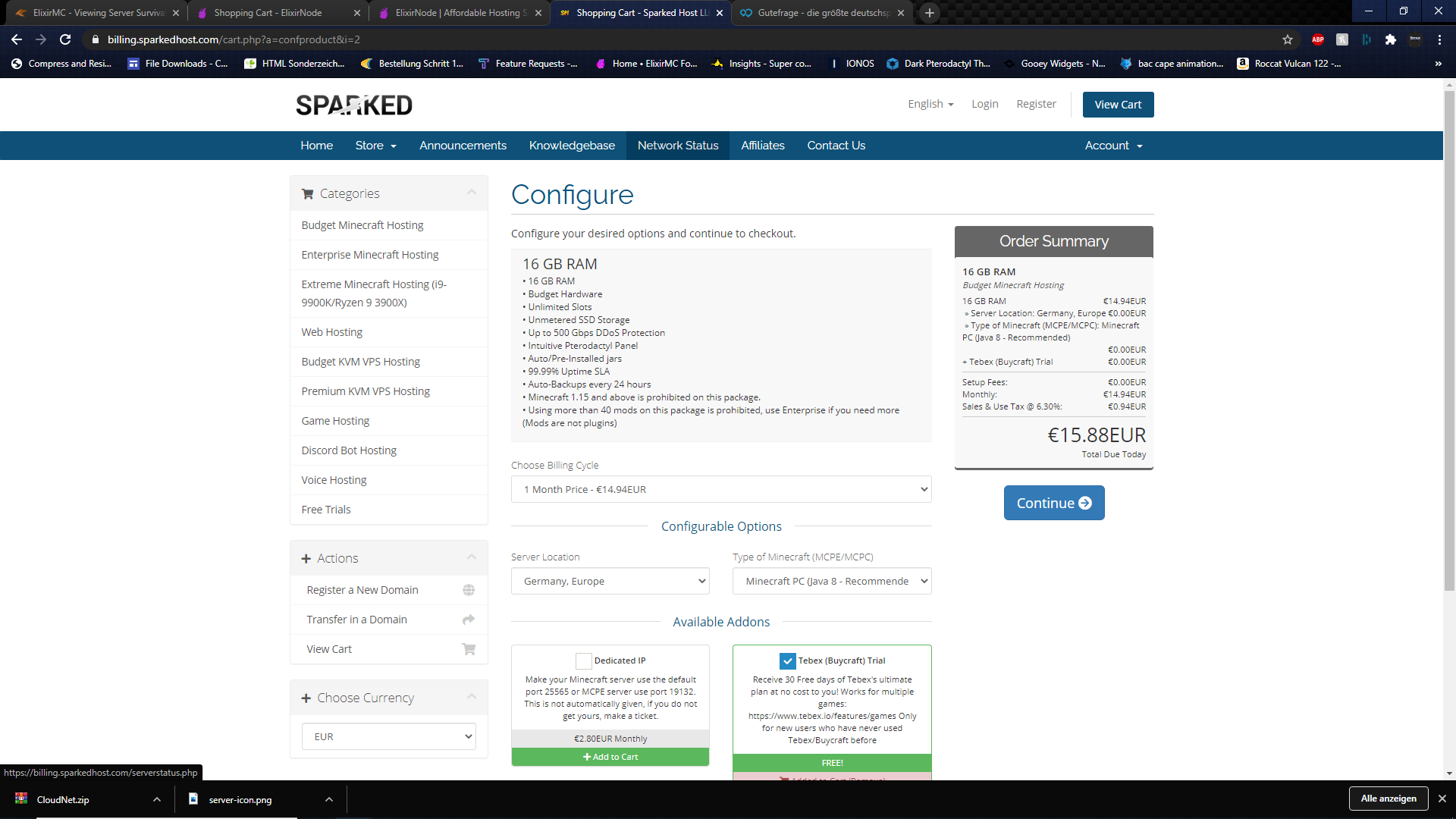Open the browser extensions puzzle icon
The width and height of the screenshot is (1456, 819).
click(1390, 39)
